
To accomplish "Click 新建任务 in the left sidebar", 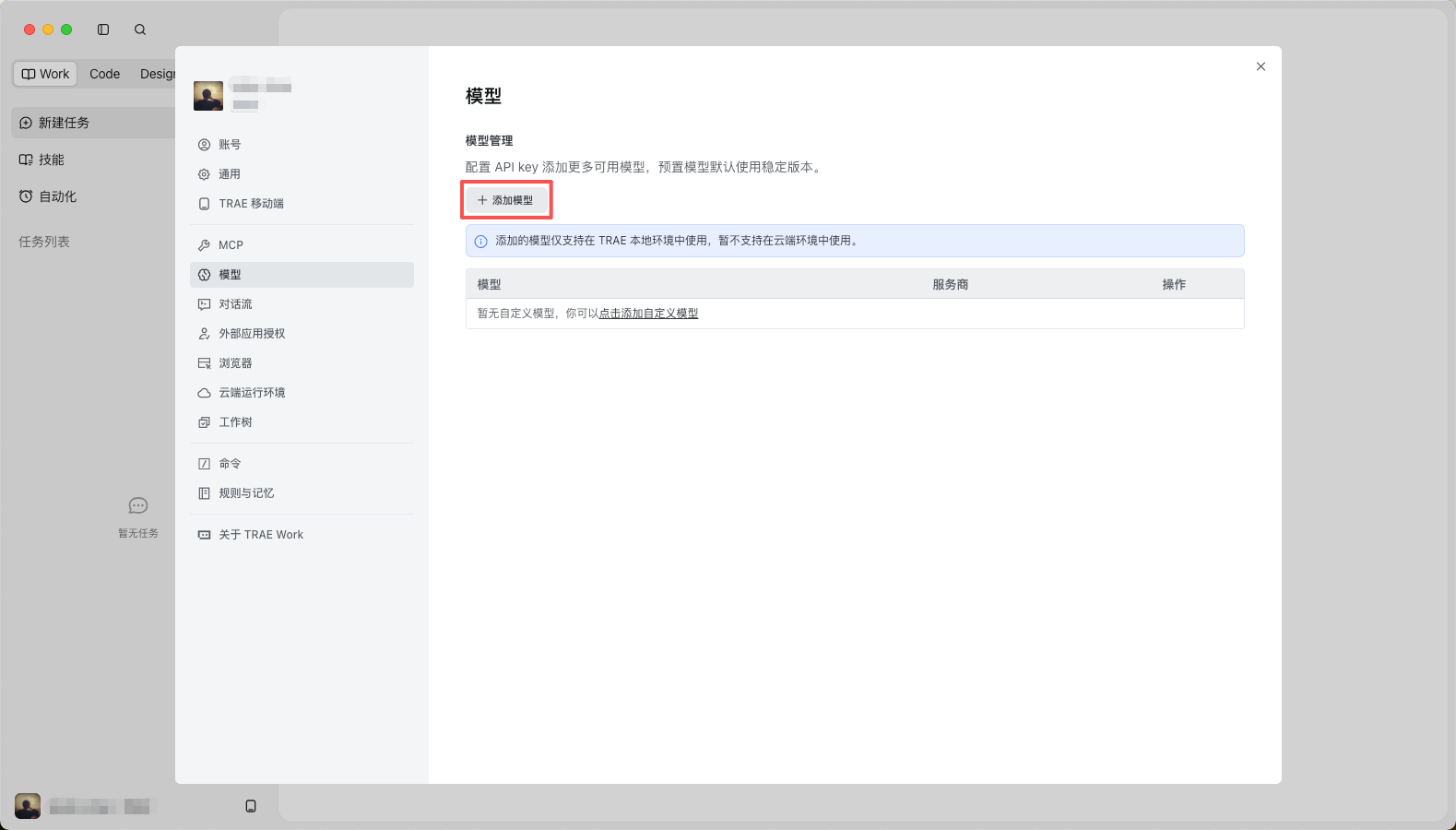I will click(93, 123).
